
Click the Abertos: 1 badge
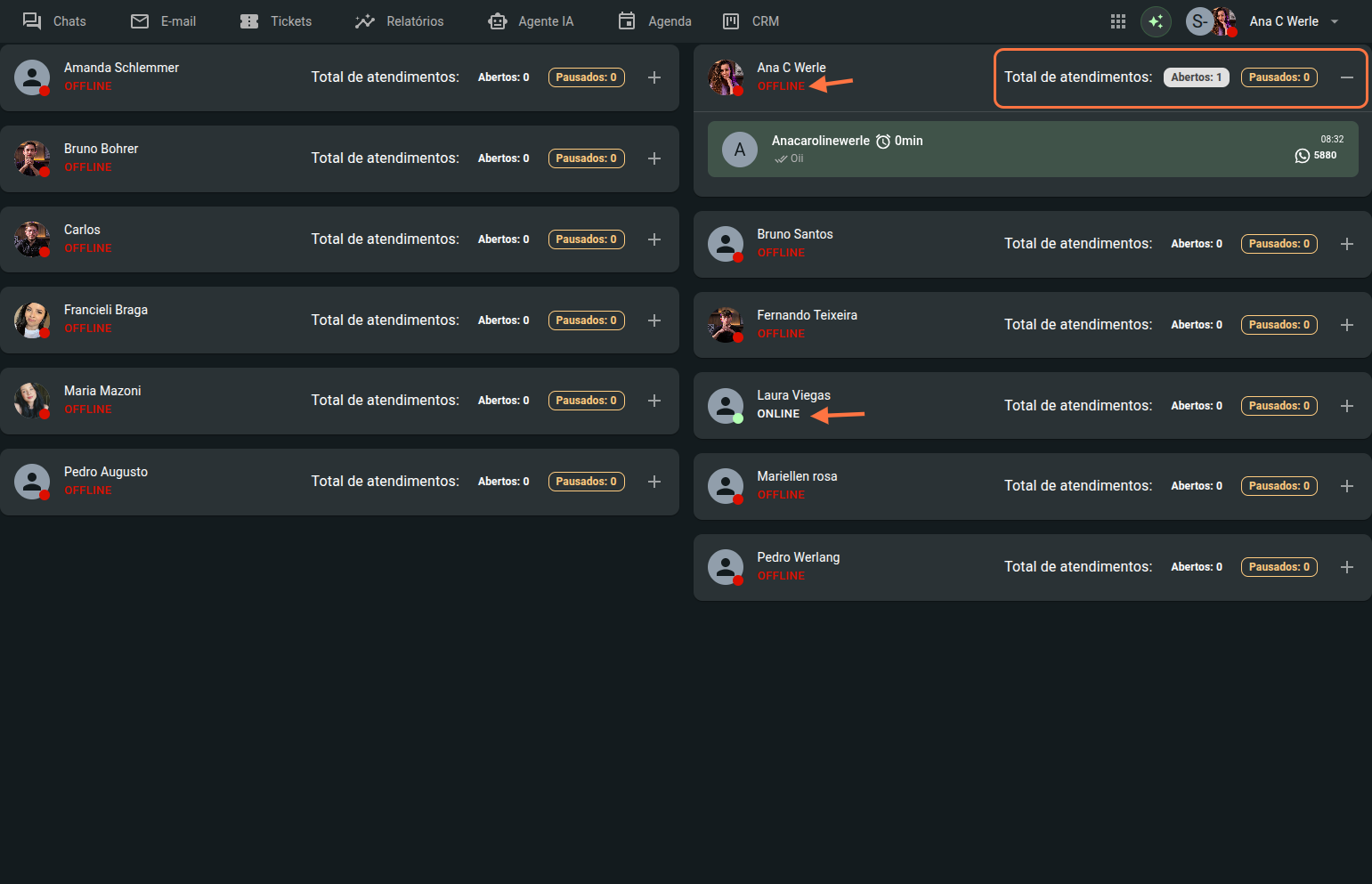[x=1196, y=77]
